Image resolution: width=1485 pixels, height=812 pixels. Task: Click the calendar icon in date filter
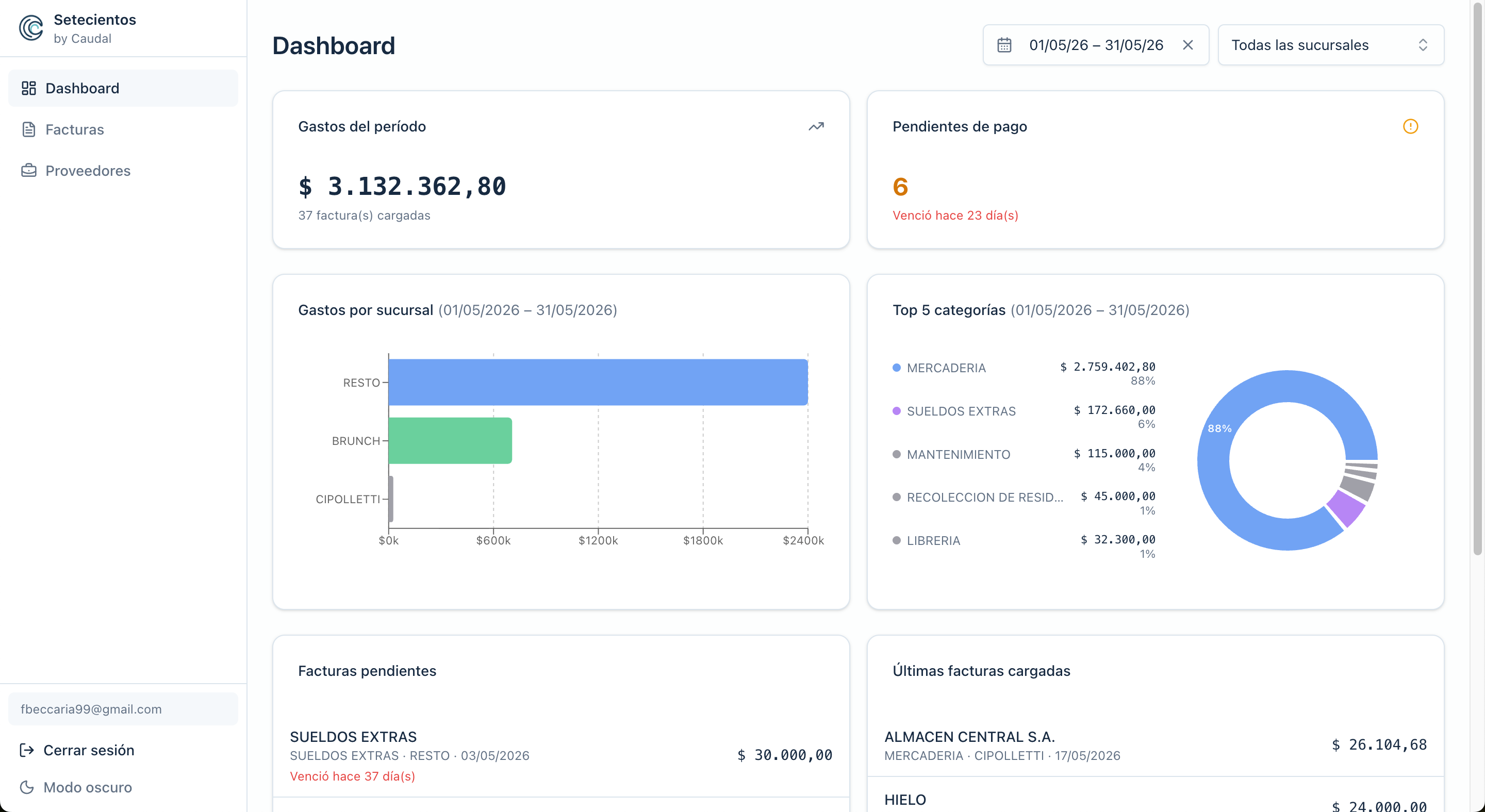click(1004, 45)
